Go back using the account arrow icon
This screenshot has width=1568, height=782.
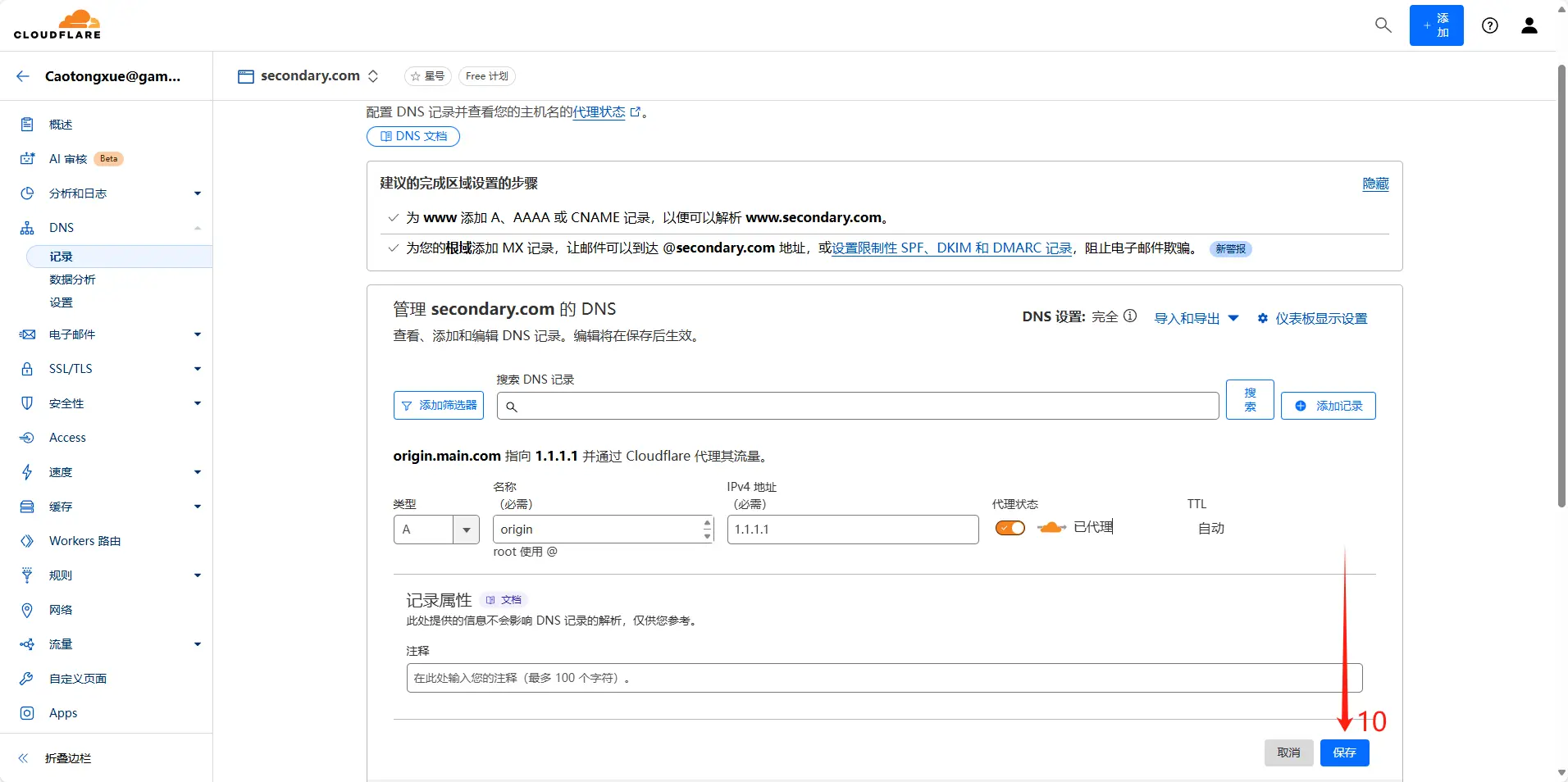23,76
